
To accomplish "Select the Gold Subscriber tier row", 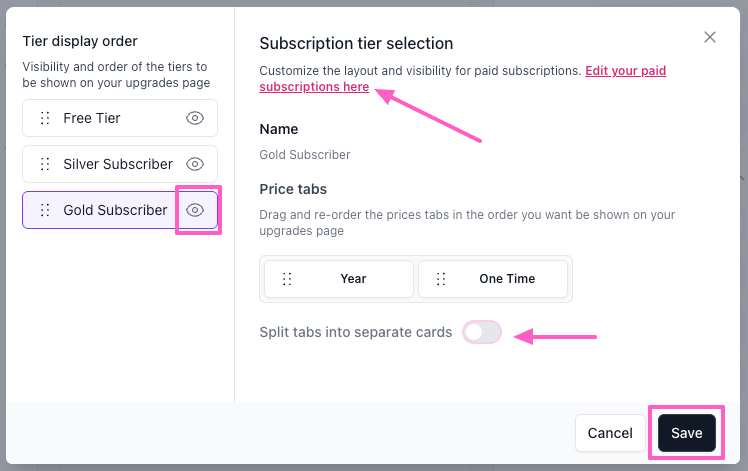I will tap(115, 210).
